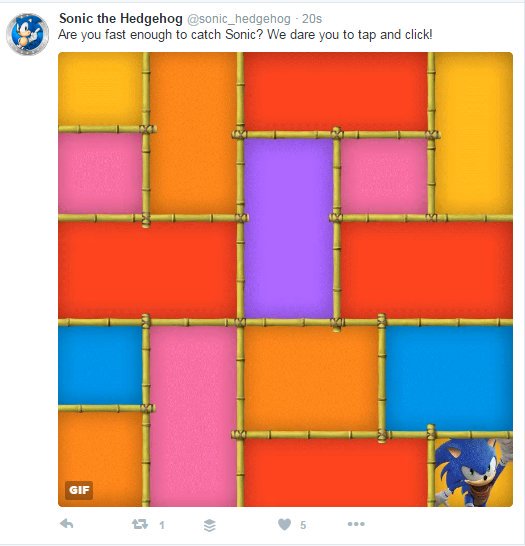Open the 20s tweet timestamp

(312, 19)
